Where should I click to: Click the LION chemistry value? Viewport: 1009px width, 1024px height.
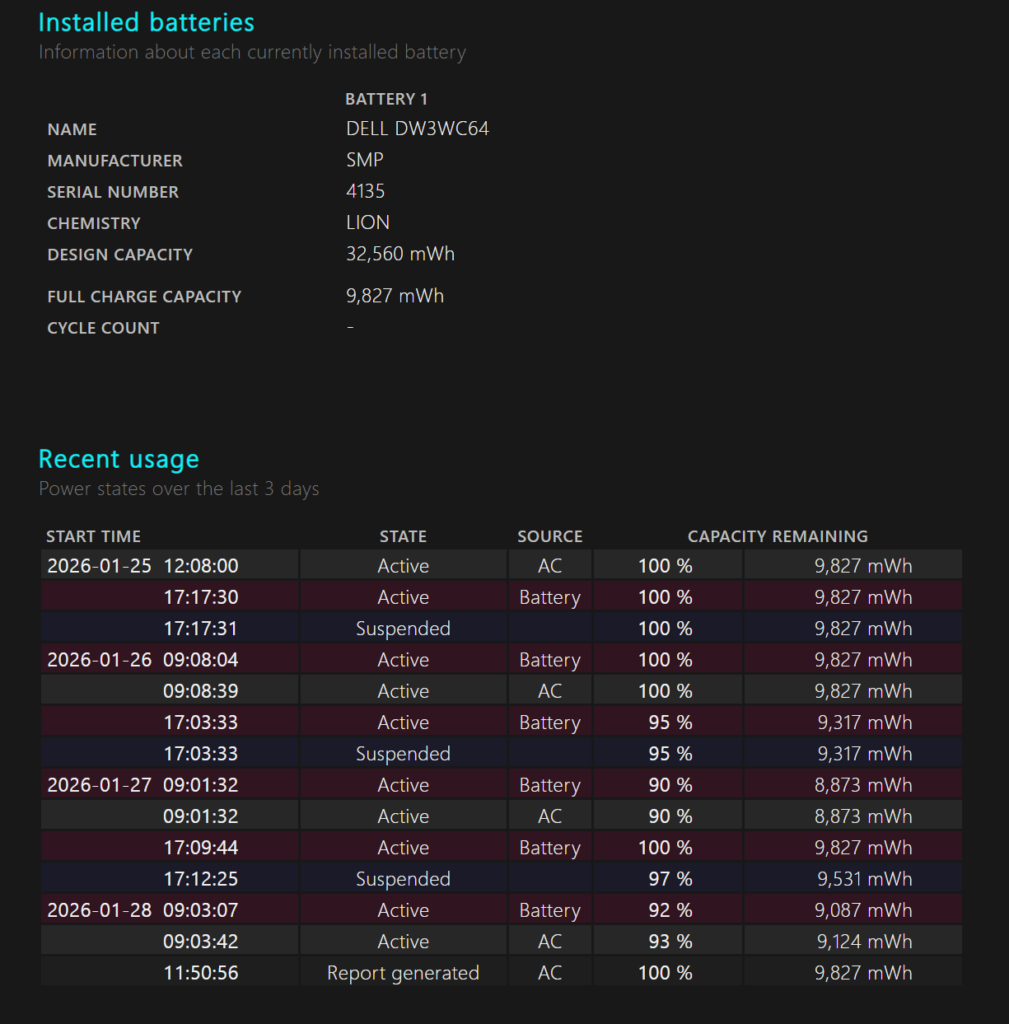(x=367, y=222)
